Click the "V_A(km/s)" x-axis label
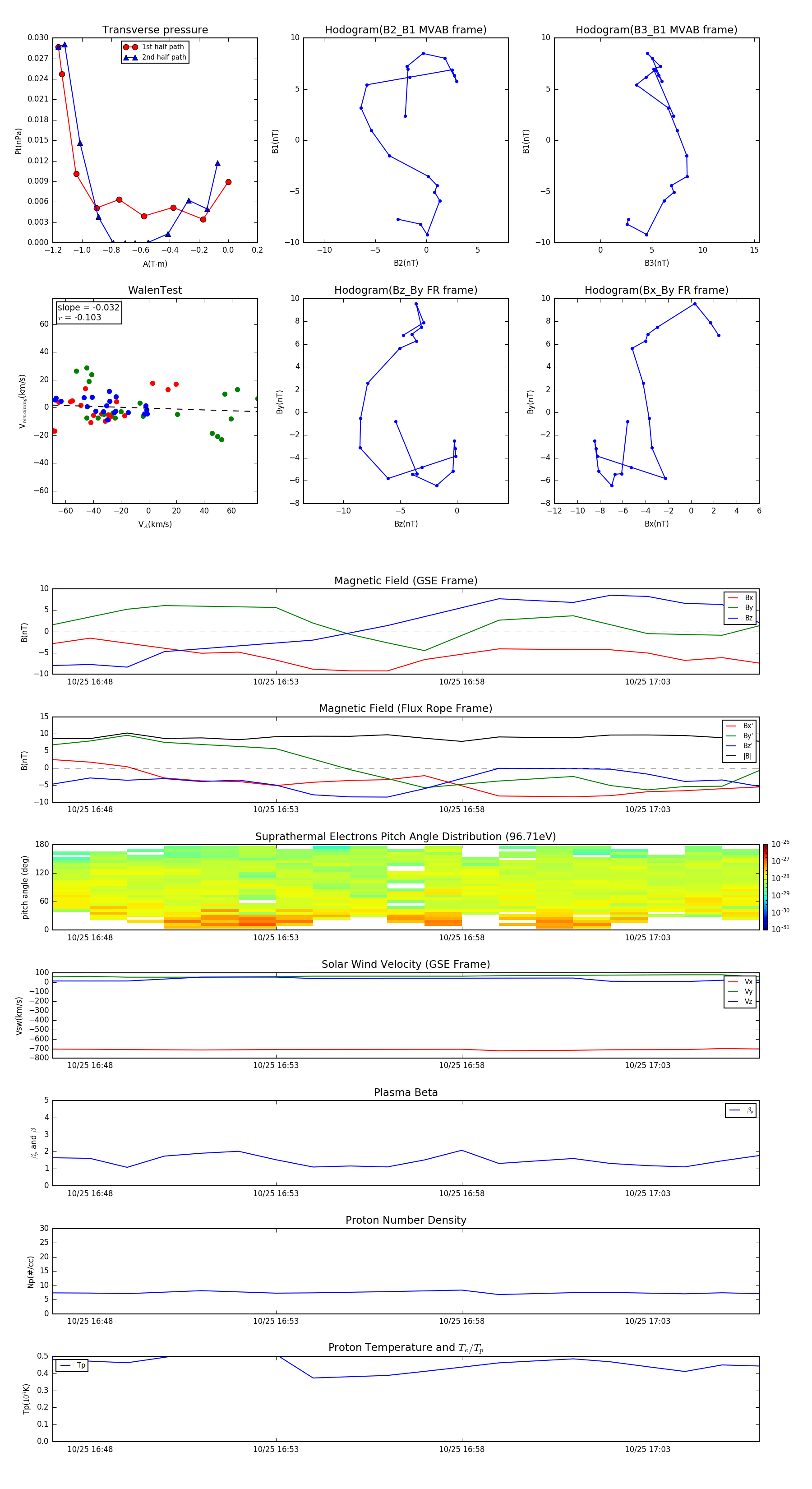 click(155, 524)
